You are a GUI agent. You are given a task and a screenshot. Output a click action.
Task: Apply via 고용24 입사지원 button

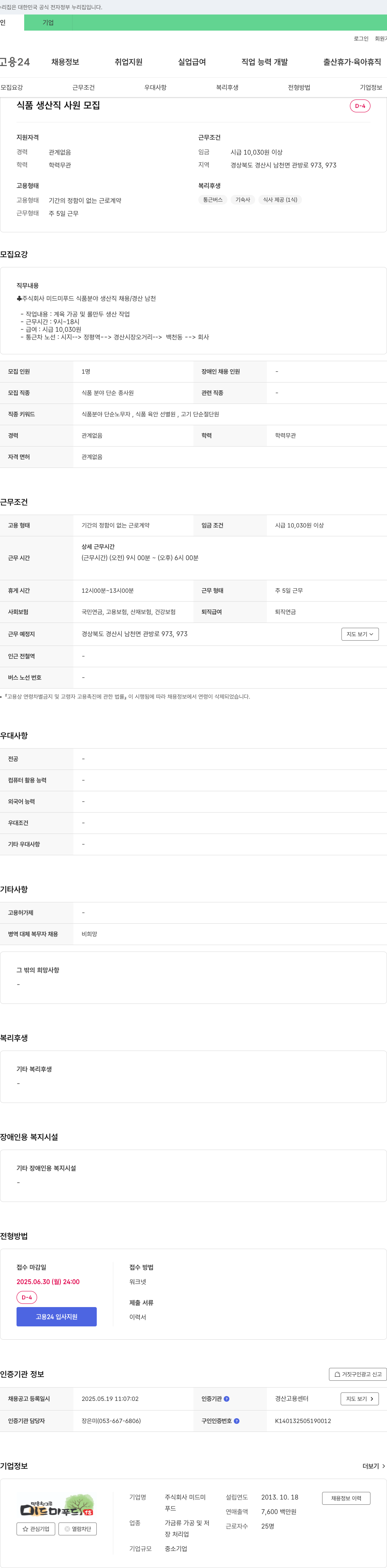click(x=57, y=1317)
